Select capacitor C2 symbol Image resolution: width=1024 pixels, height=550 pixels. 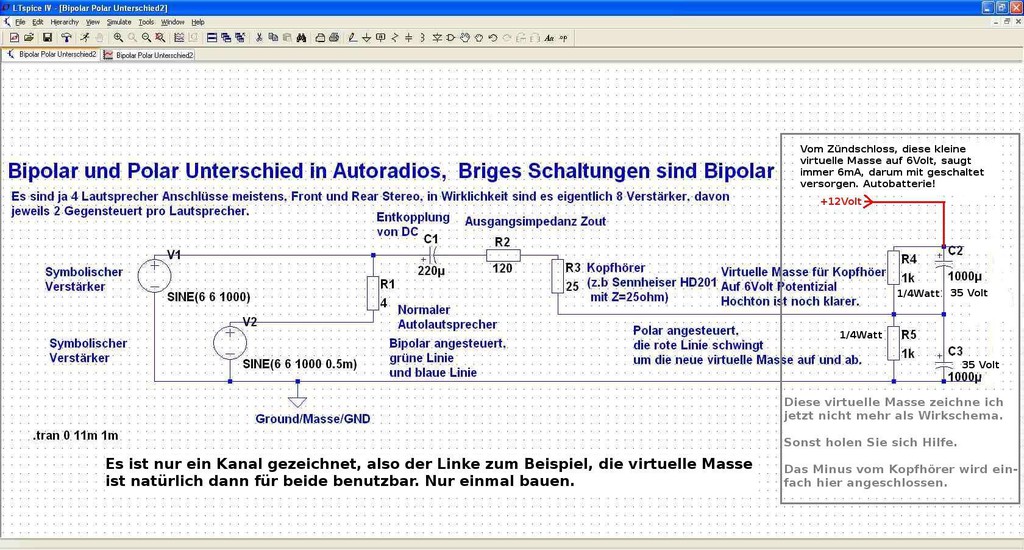[x=943, y=260]
